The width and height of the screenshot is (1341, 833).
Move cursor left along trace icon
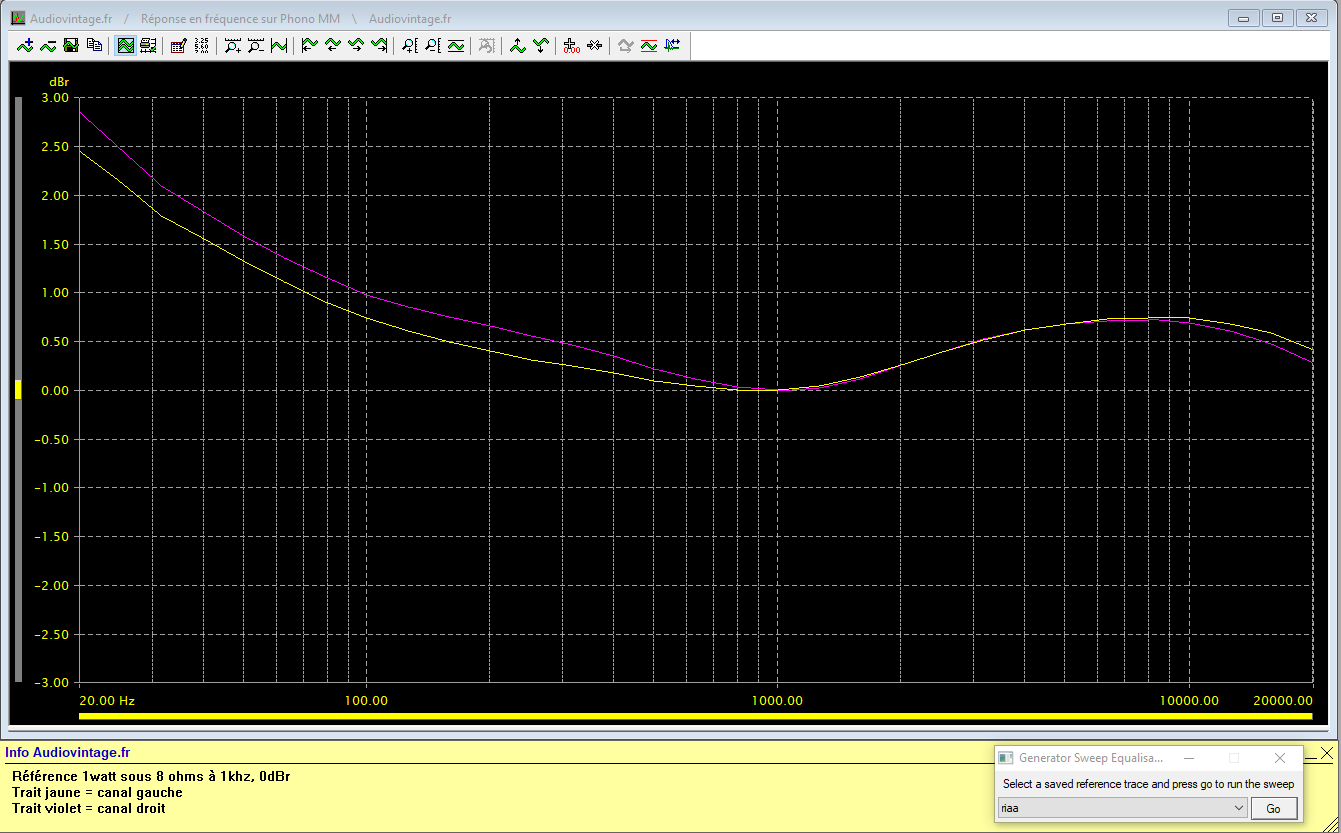333,45
